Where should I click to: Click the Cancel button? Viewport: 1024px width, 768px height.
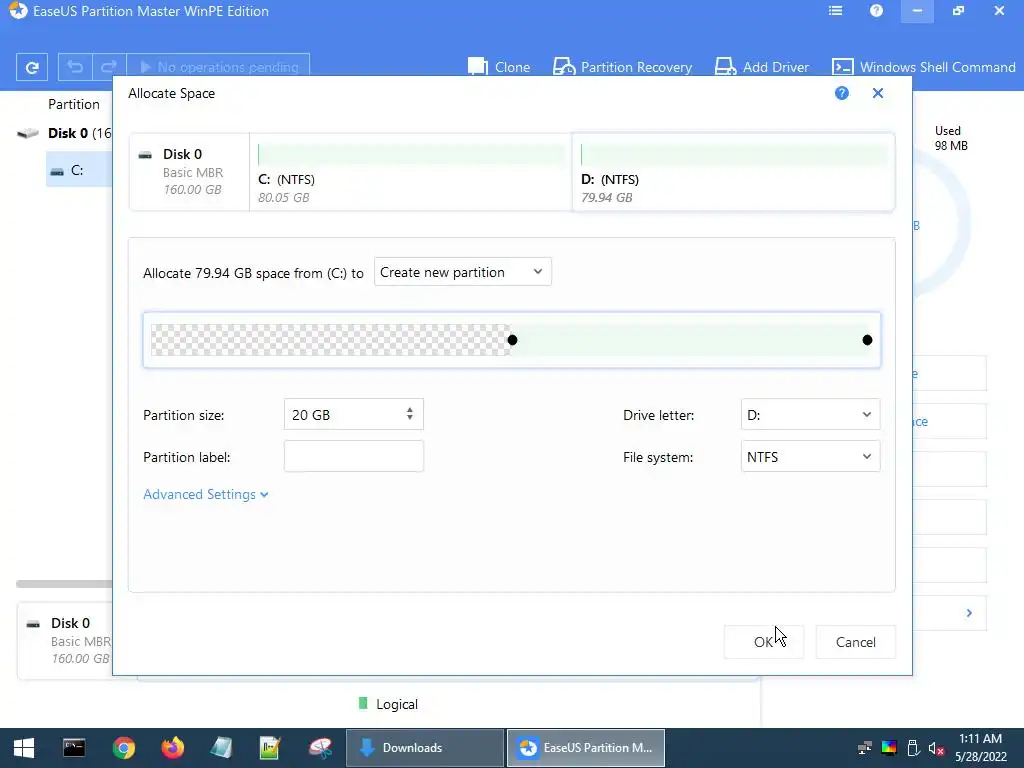pos(856,642)
